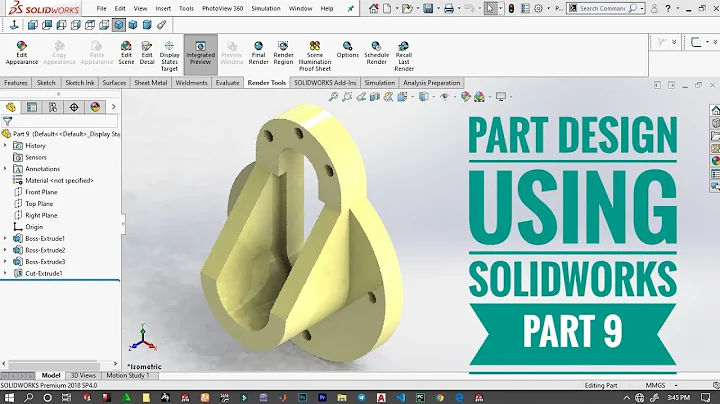
Task: Click the View Settings monitor icon
Action: [x=501, y=96]
